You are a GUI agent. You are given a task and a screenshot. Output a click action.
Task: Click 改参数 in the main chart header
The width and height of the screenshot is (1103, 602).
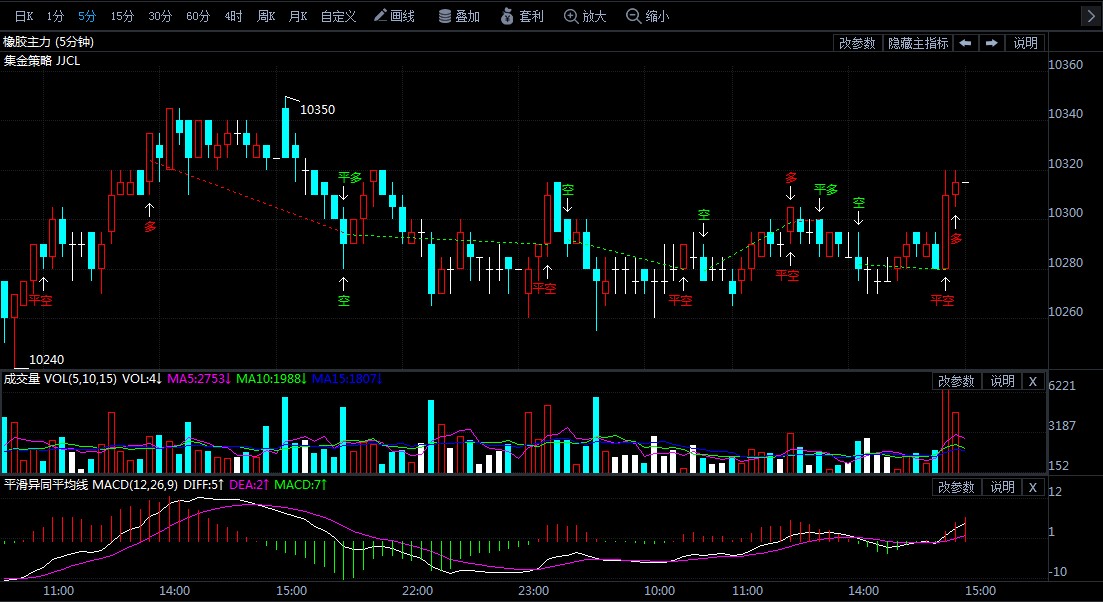[x=857, y=43]
